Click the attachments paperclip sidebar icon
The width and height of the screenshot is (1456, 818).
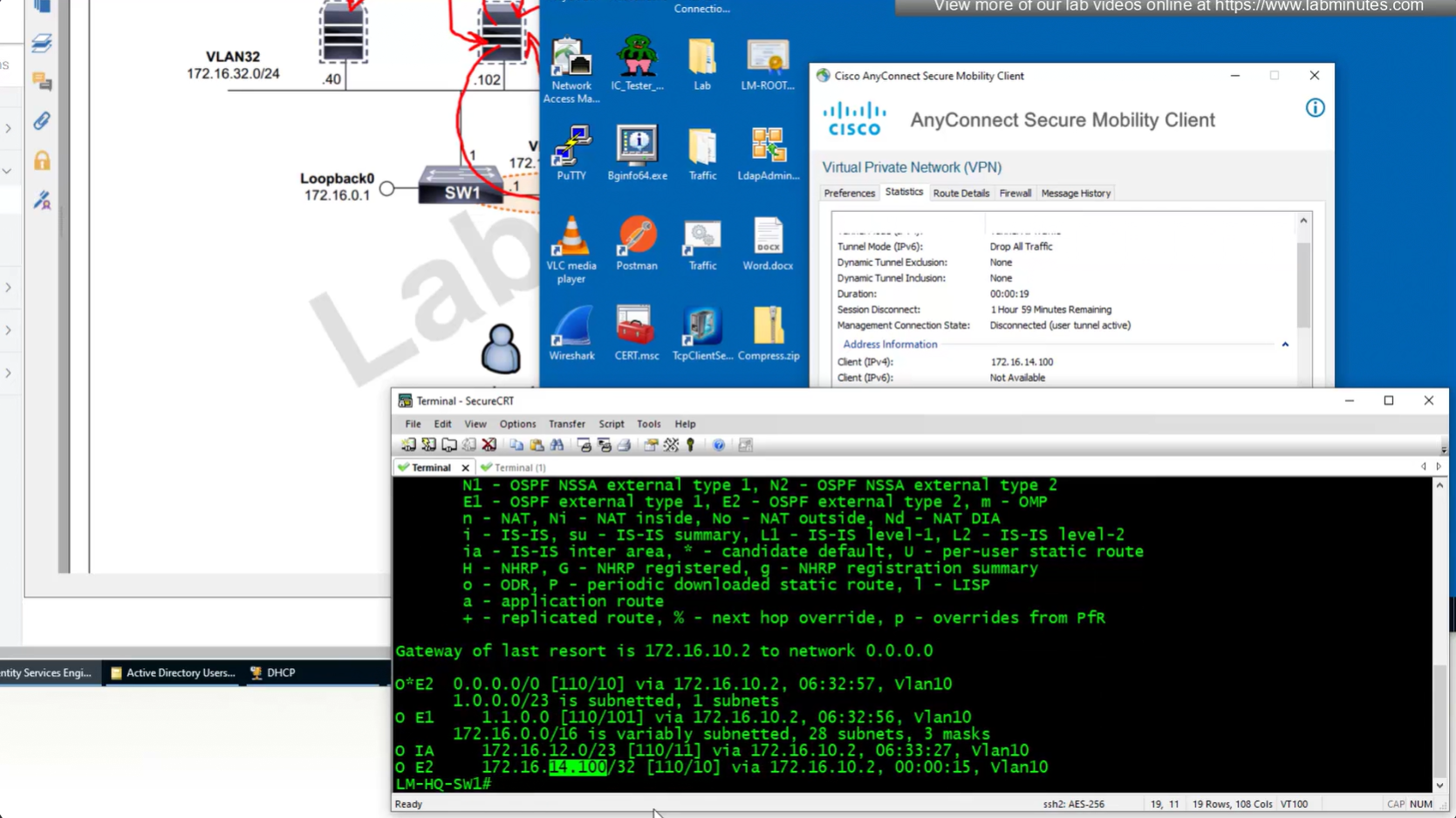coord(42,121)
